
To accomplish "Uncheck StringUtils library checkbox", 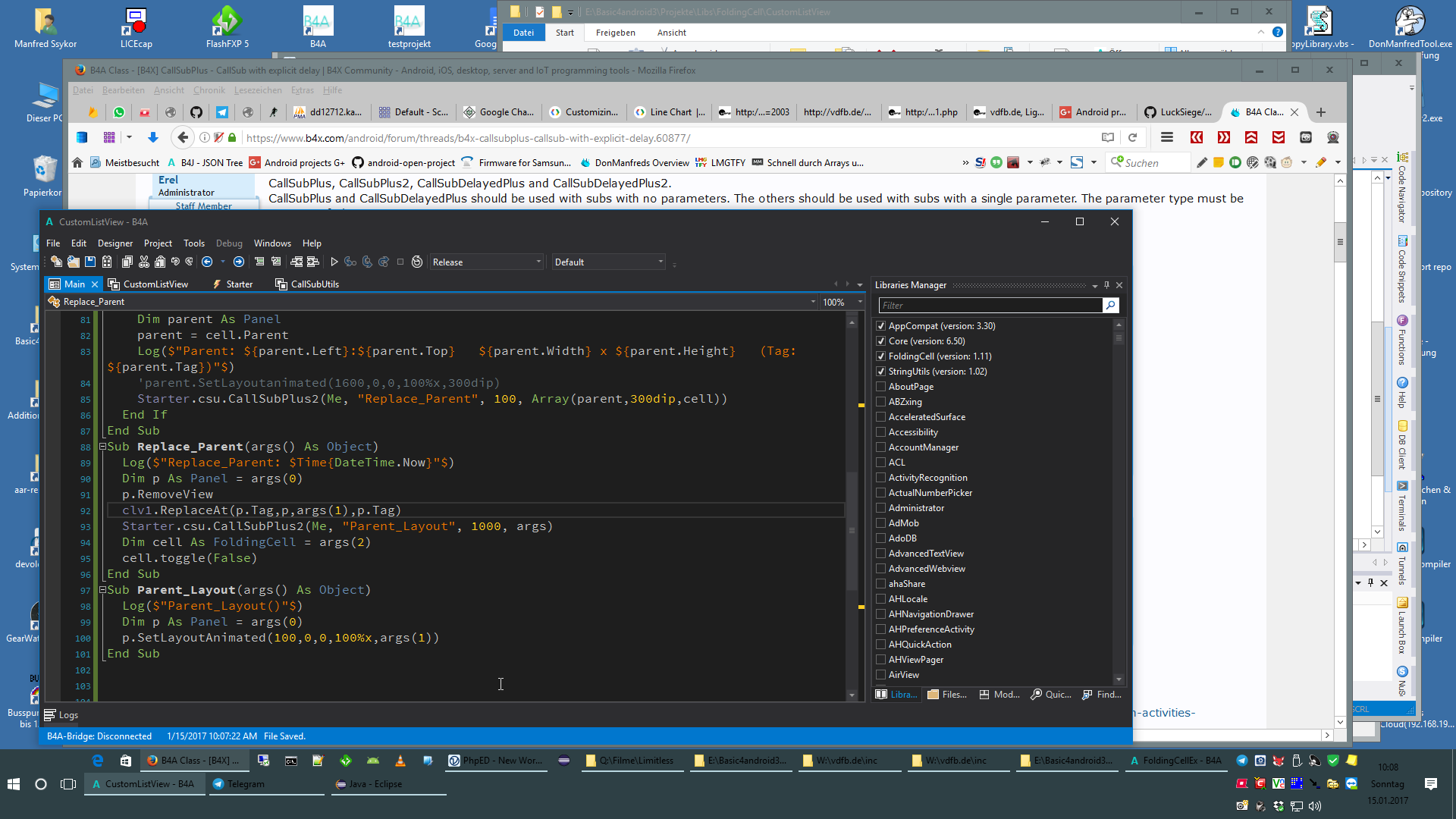I will (x=881, y=372).
